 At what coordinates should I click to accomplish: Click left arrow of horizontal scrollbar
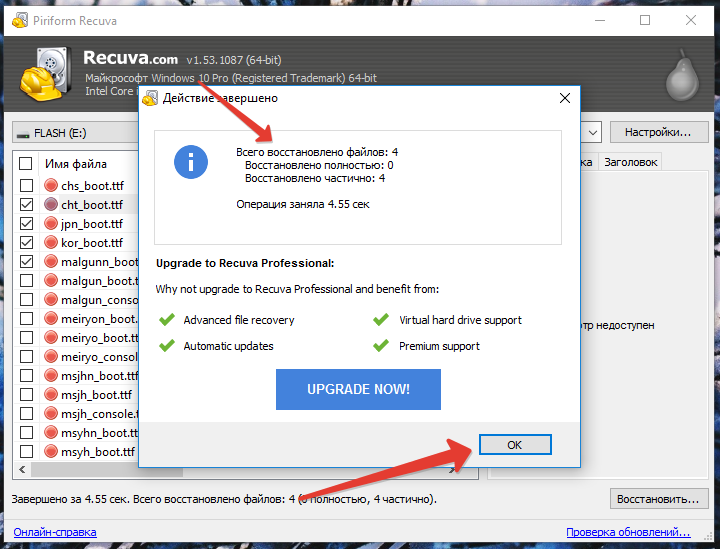coord(22,470)
